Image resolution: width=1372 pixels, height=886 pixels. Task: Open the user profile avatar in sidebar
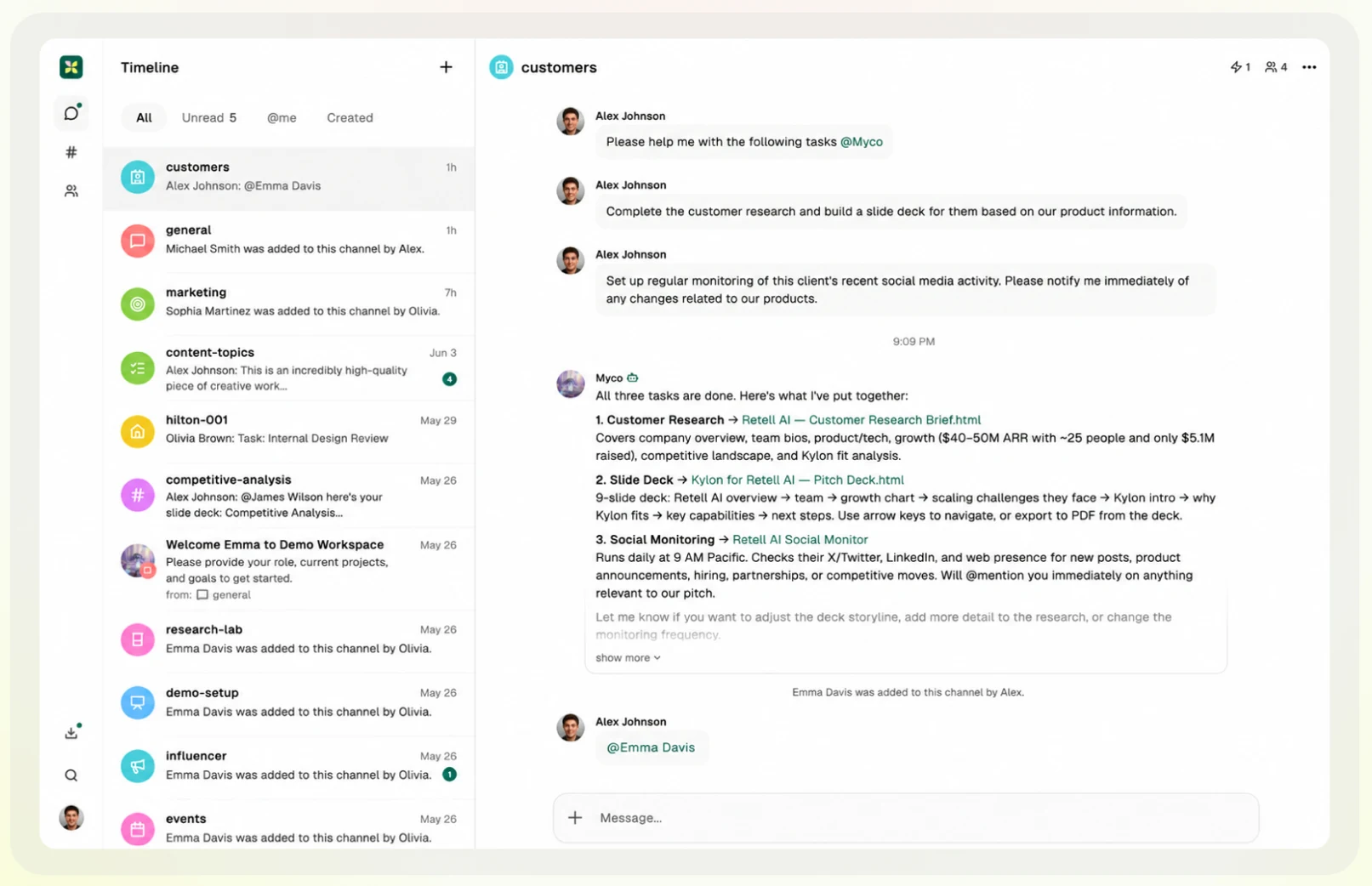[x=71, y=818]
